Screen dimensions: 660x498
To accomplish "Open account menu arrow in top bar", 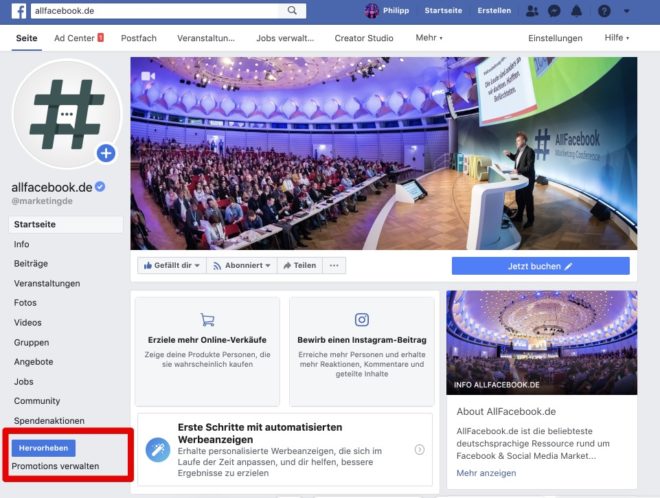I will (x=627, y=11).
